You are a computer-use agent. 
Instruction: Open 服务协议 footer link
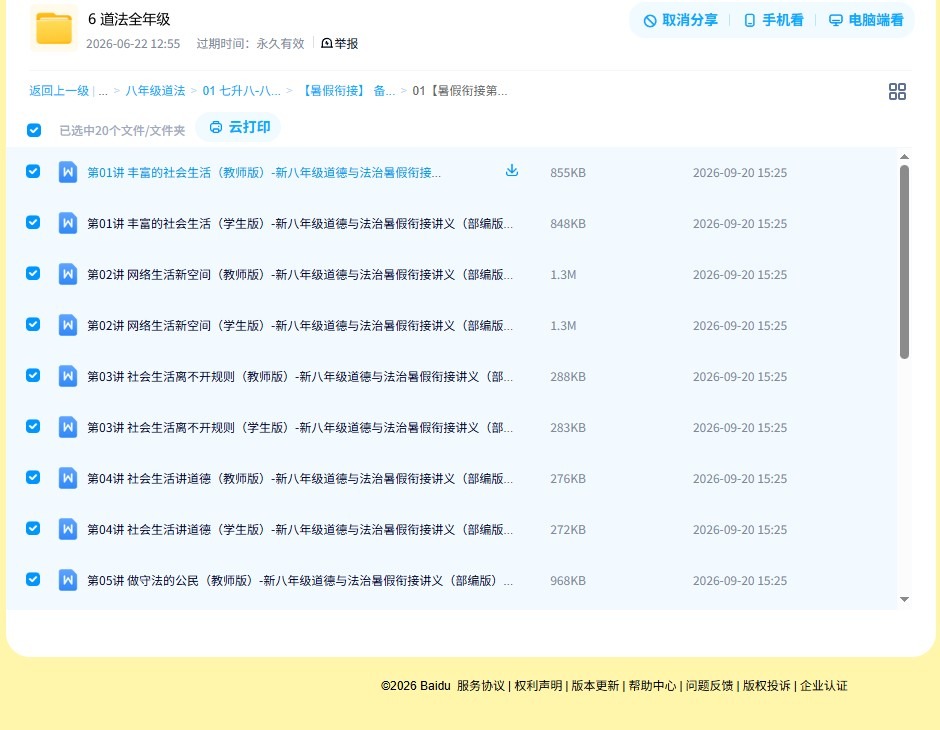click(481, 686)
